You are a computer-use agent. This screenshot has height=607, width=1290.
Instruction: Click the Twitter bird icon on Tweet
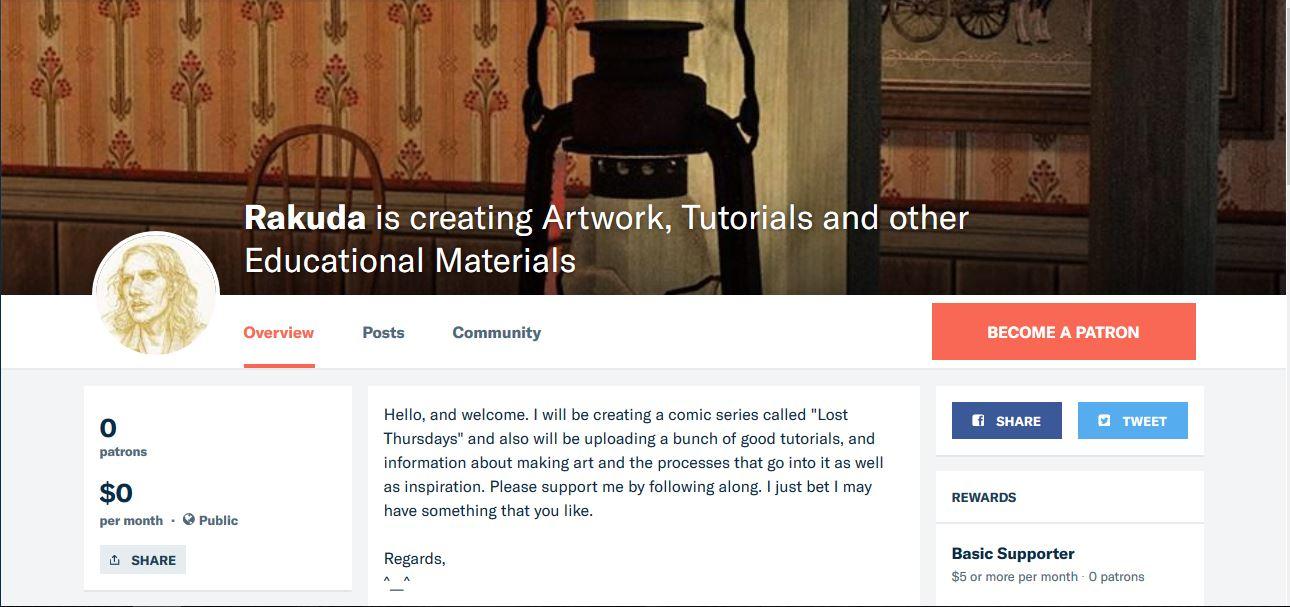click(1104, 421)
